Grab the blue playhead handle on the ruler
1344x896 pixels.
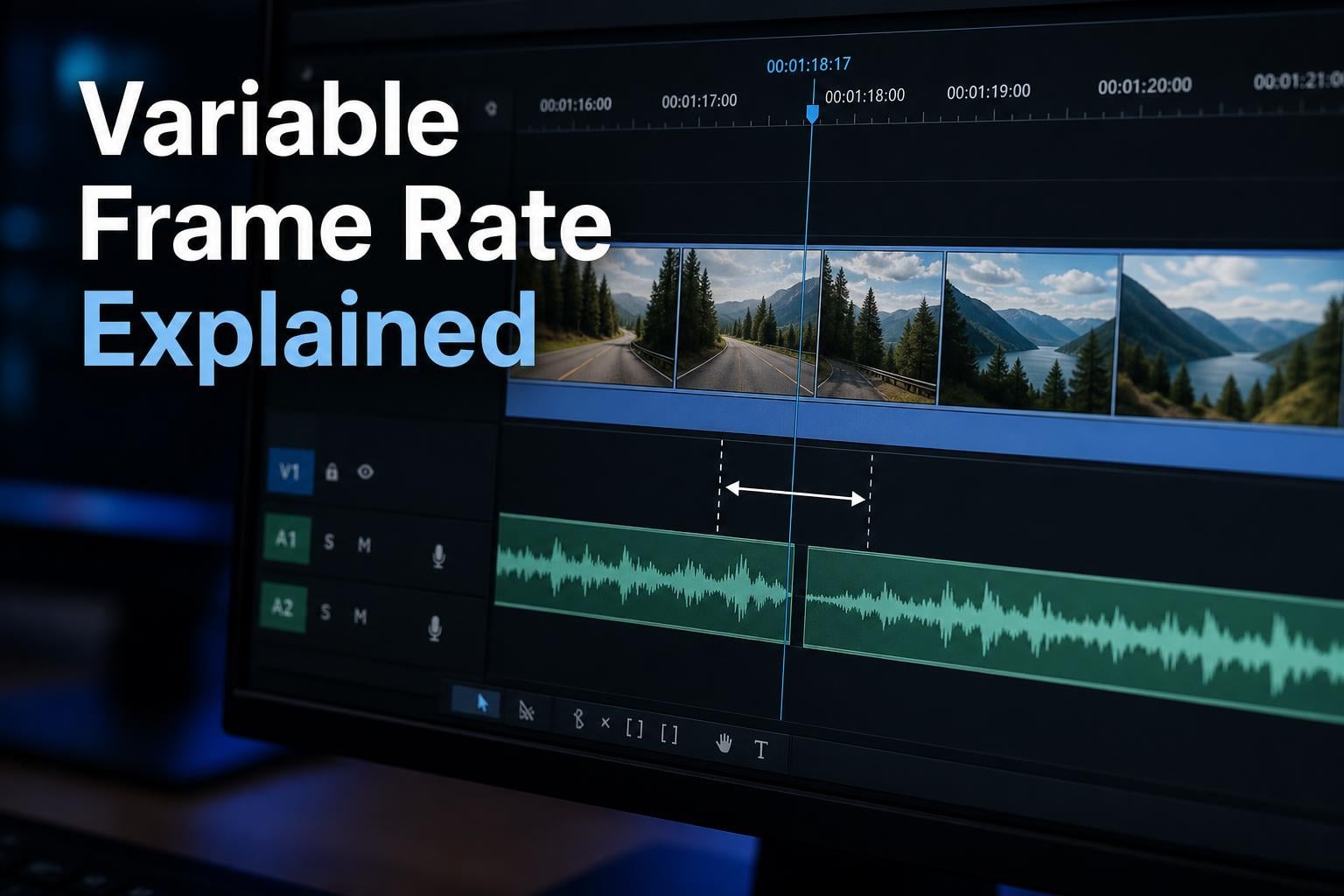[x=812, y=114]
